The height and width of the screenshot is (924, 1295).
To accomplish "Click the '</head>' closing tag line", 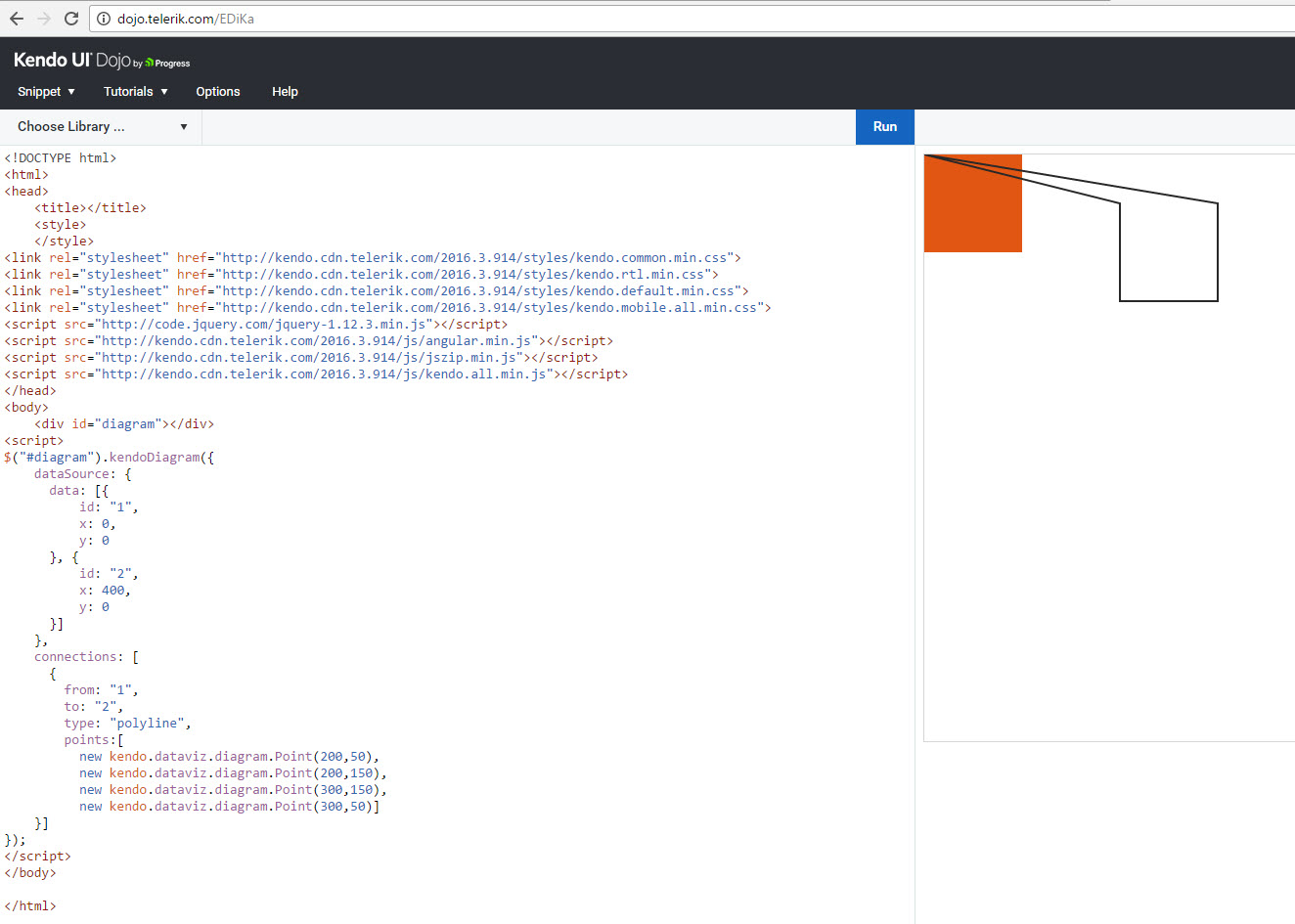I will pyautogui.click(x=30, y=391).
